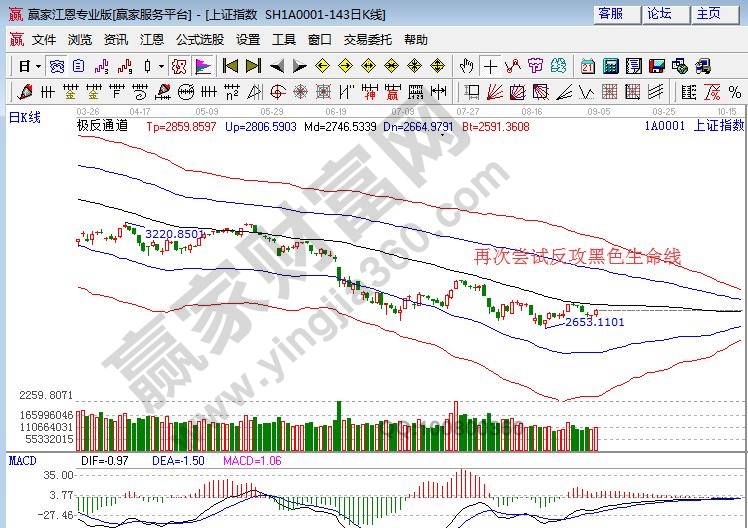
Task: Jump to first bar with skip-back arrow
Action: point(230,66)
